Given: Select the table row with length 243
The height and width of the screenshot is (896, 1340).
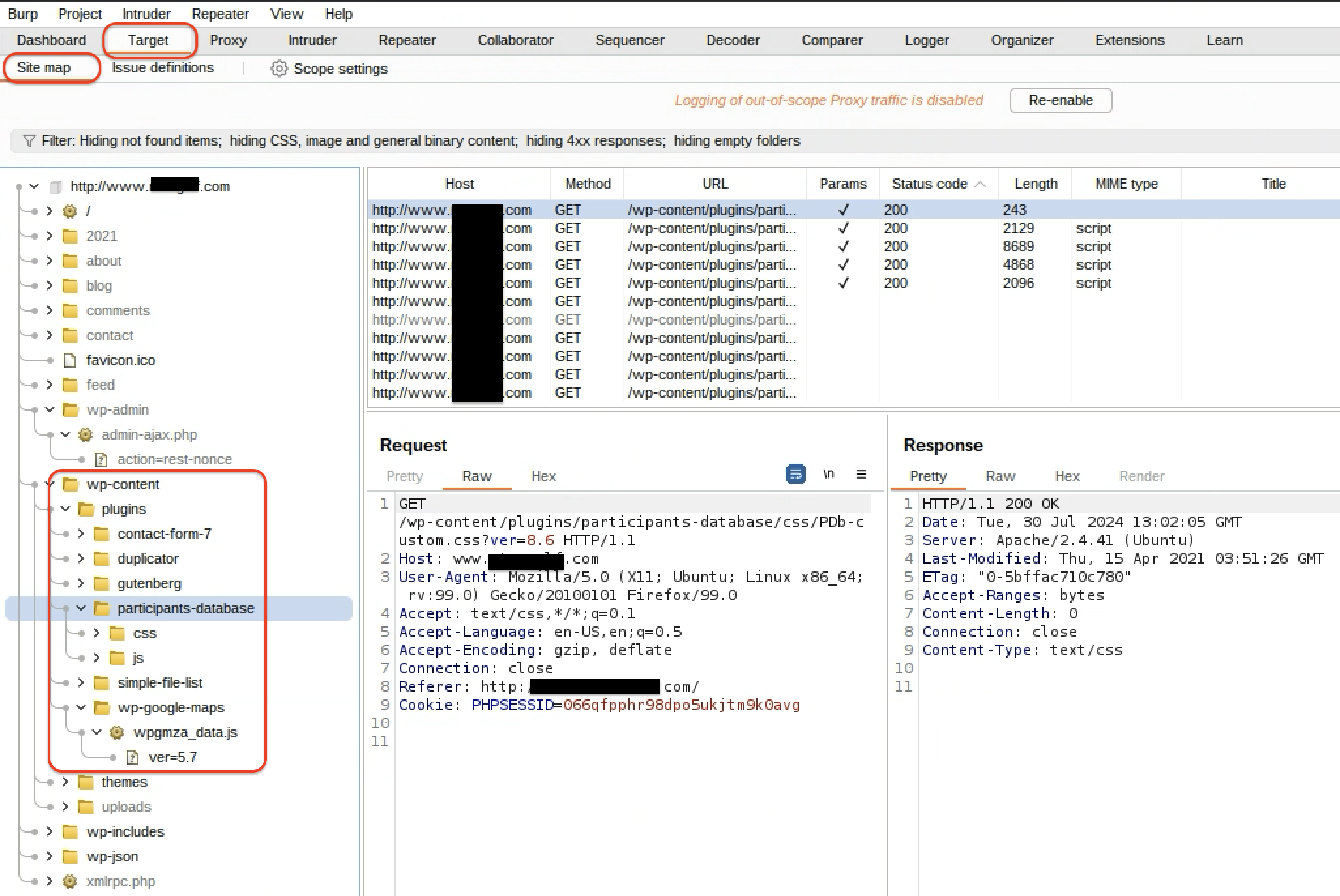Looking at the screenshot, I should pos(853,210).
